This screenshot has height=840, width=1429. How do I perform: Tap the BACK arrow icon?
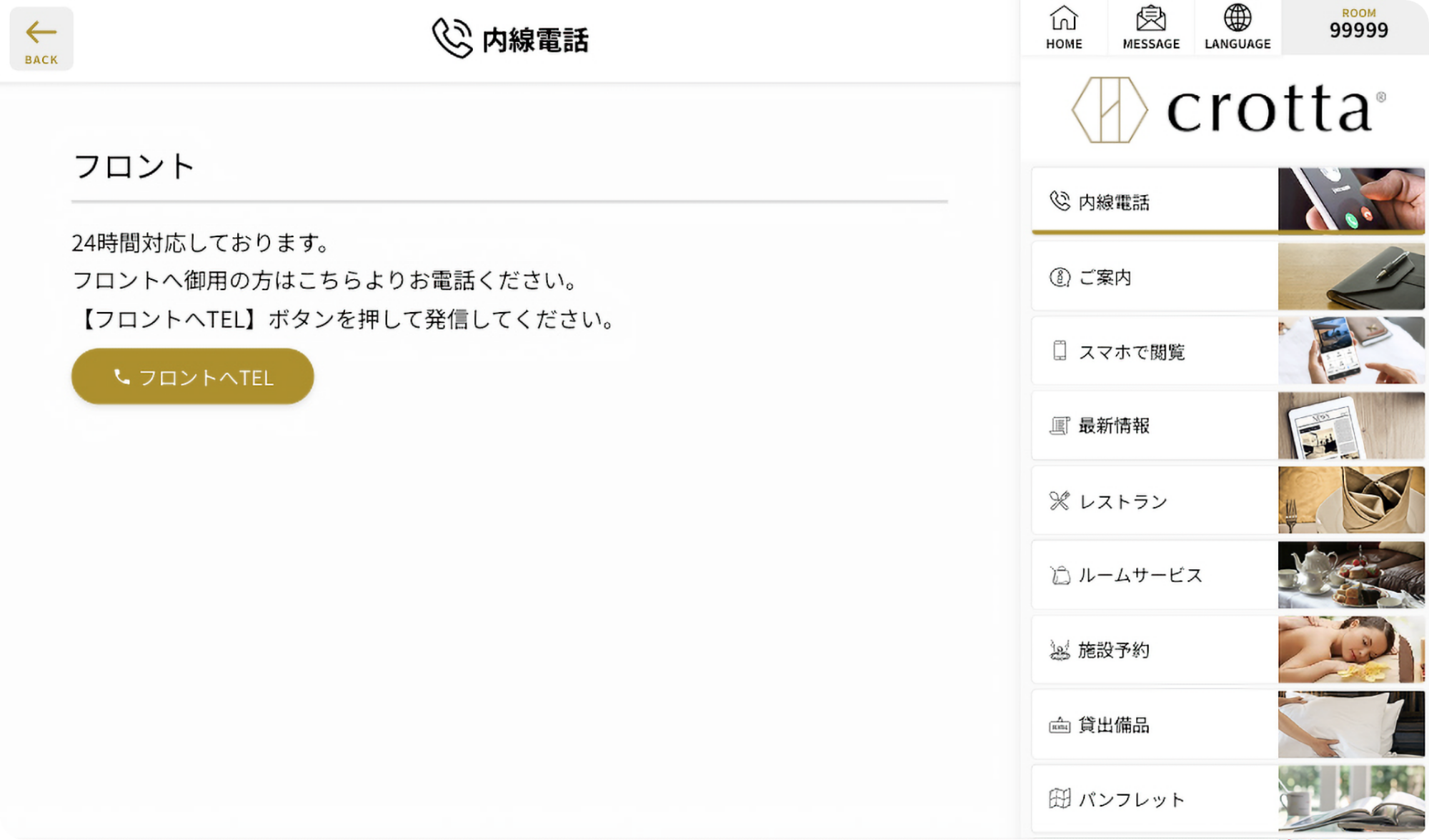pyautogui.click(x=41, y=32)
